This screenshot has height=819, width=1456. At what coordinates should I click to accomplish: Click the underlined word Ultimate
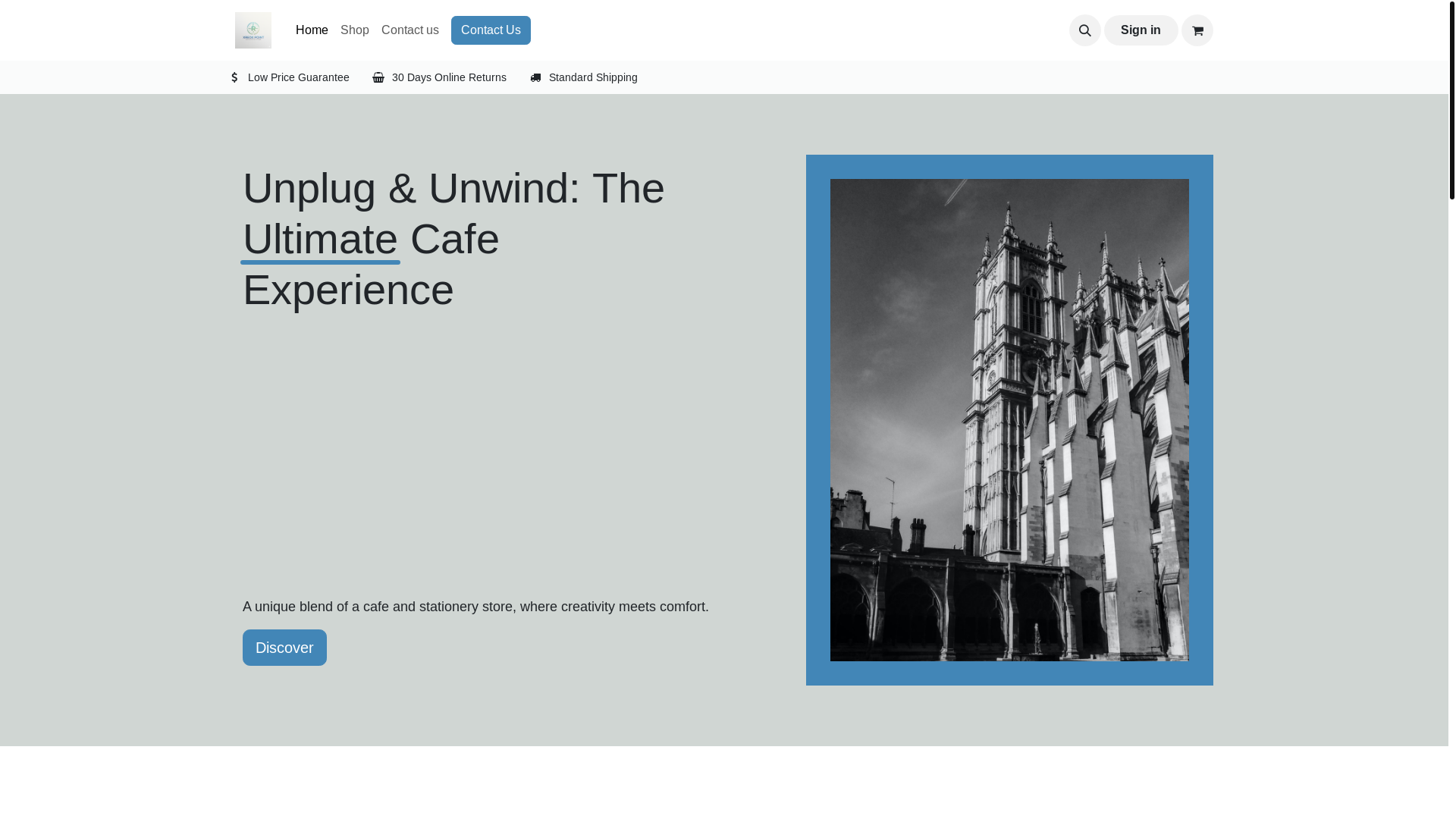click(320, 240)
